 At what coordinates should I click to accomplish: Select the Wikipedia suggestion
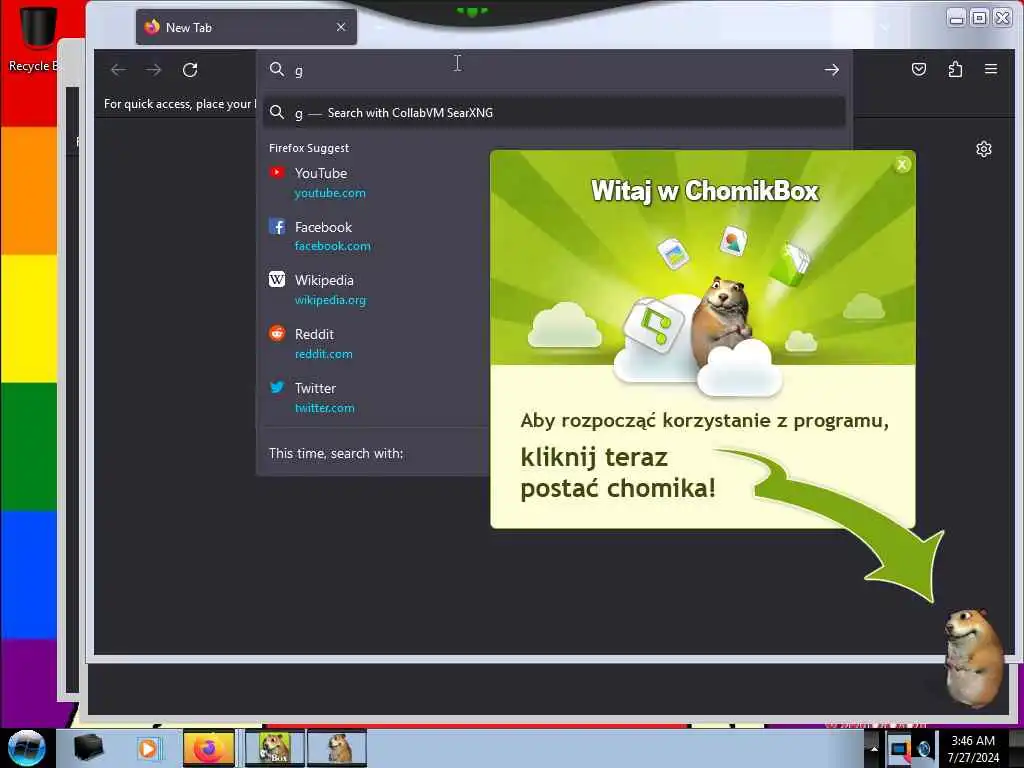[376, 289]
